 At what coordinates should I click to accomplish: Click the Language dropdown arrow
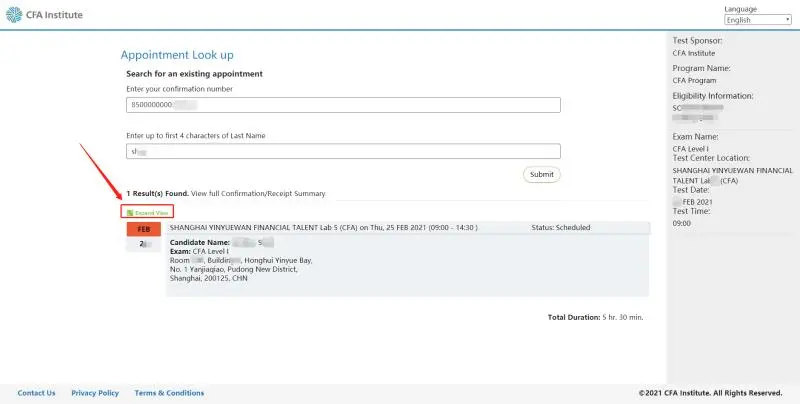(788, 20)
